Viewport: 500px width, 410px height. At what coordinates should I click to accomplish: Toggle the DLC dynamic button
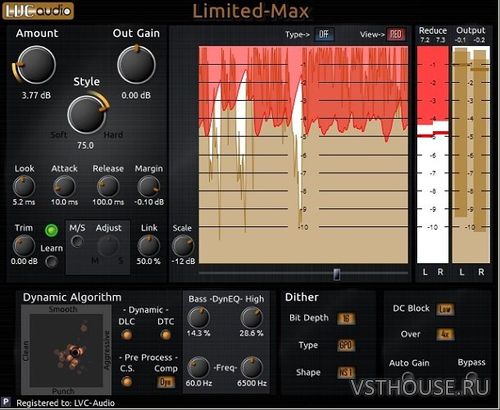(x=127, y=335)
